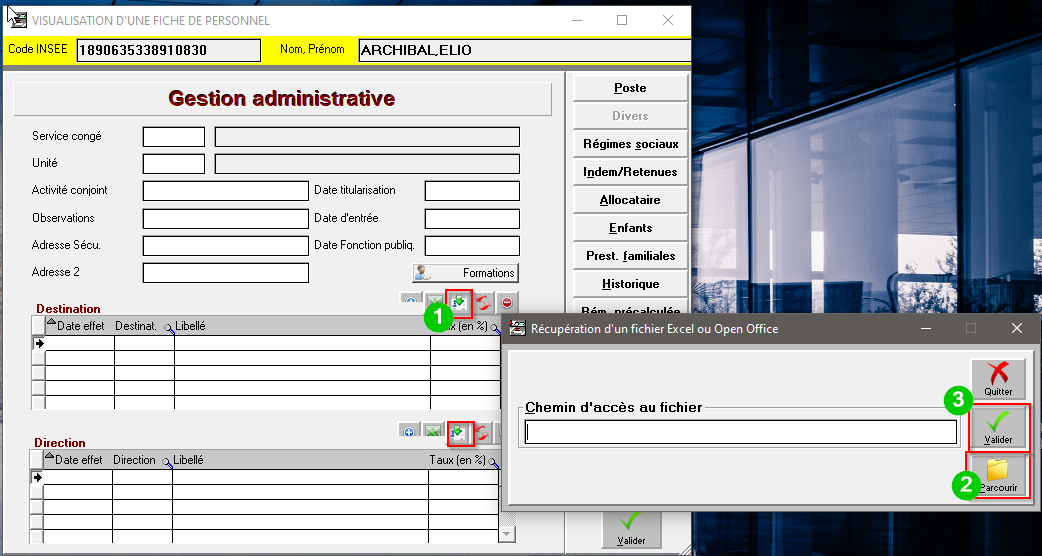Open the Indem/Retenues section
The width and height of the screenshot is (1042, 556).
[630, 172]
